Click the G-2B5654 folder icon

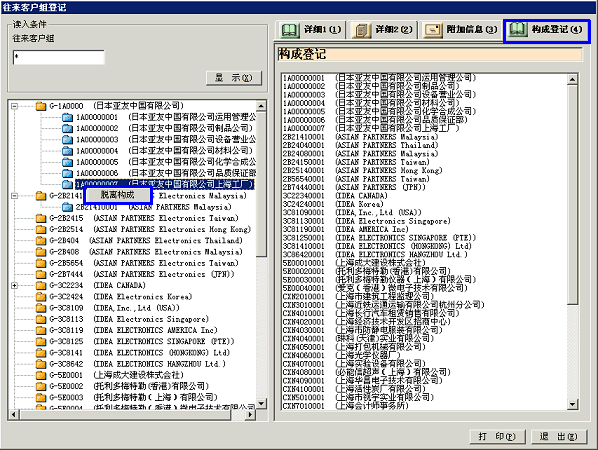41,263
